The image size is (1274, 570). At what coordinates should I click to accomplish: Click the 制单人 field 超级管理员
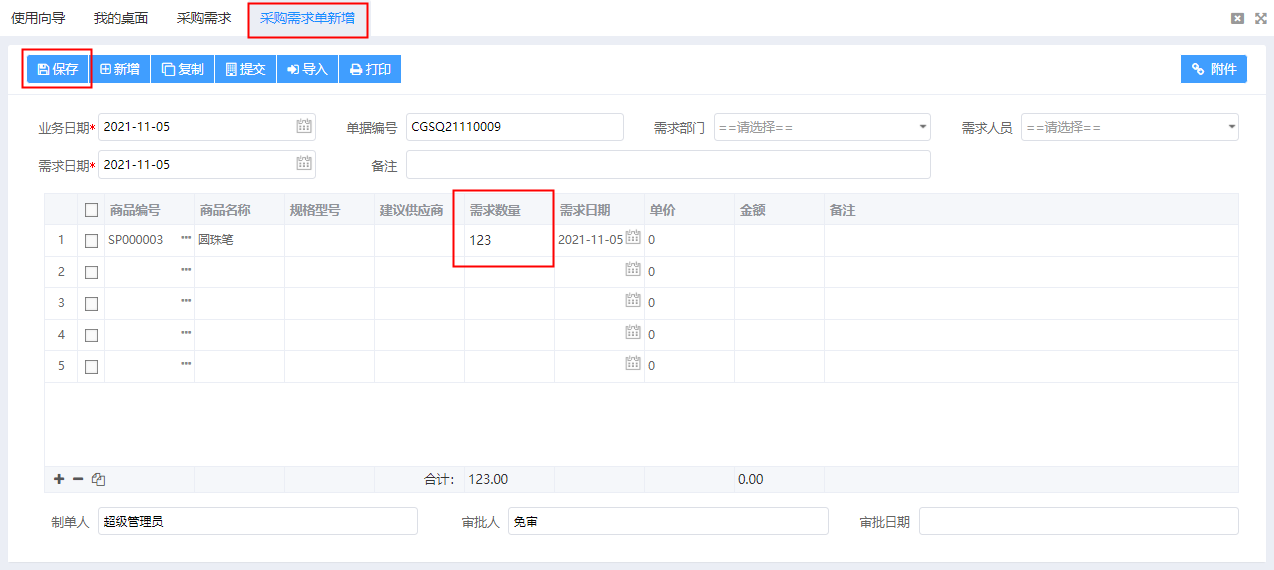pyautogui.click(x=257, y=521)
